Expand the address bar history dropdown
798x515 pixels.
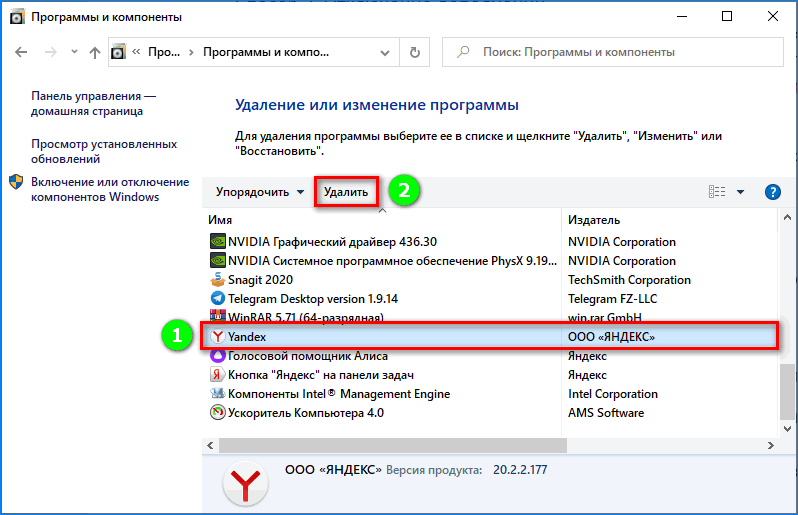pyautogui.click(x=385, y=52)
